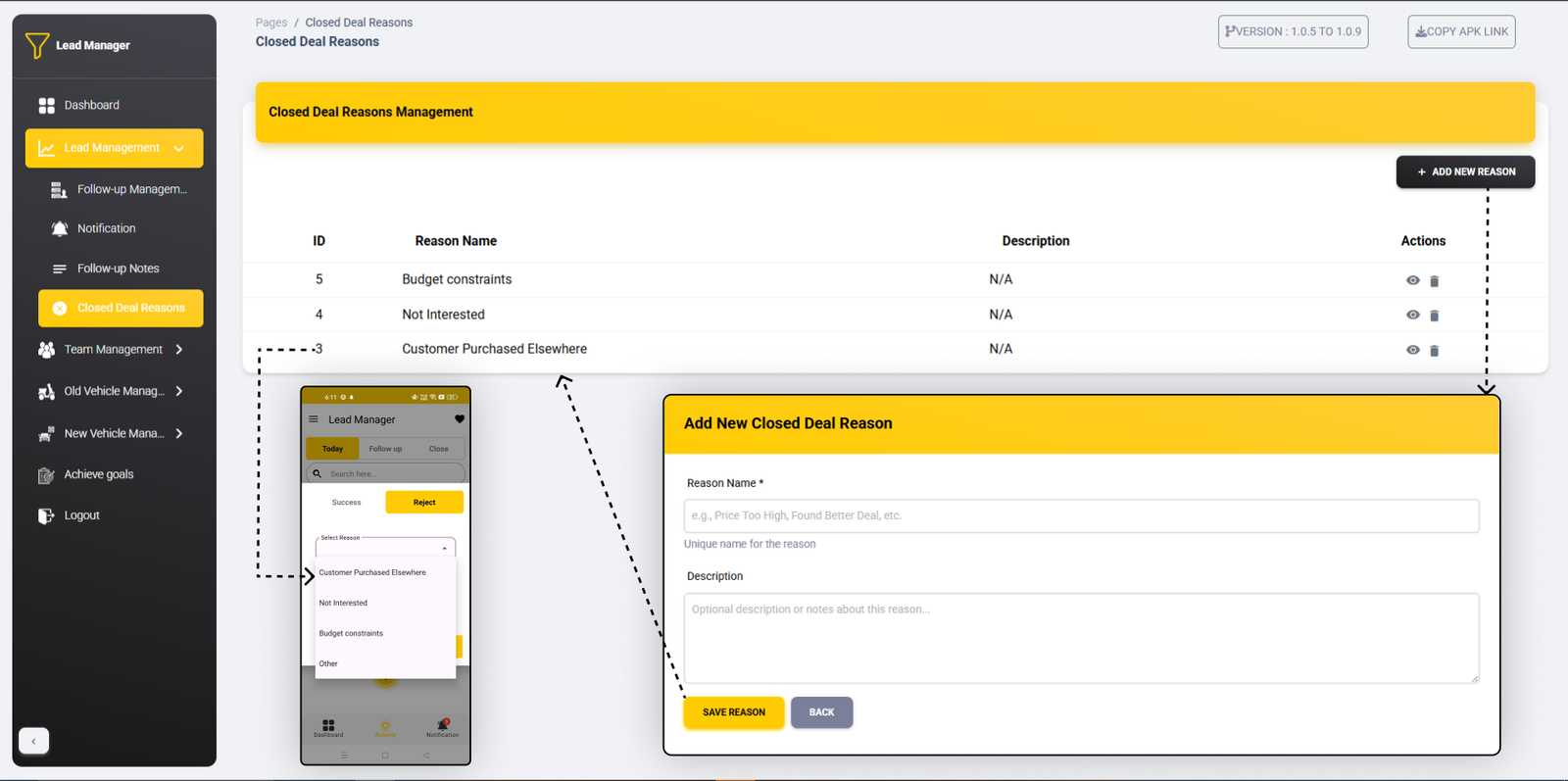The height and width of the screenshot is (781, 1568).
Task: Open the Follow-up Management page
Action: (131, 189)
